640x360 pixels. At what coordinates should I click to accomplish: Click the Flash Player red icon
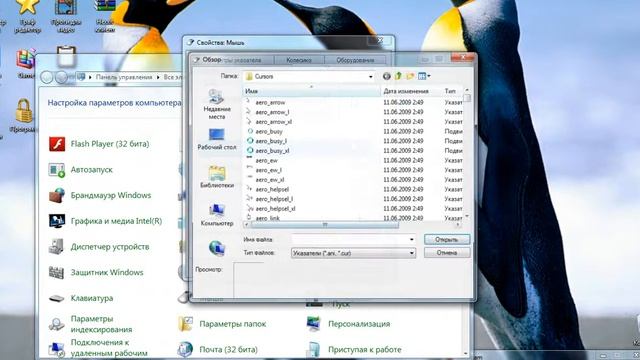(x=57, y=144)
